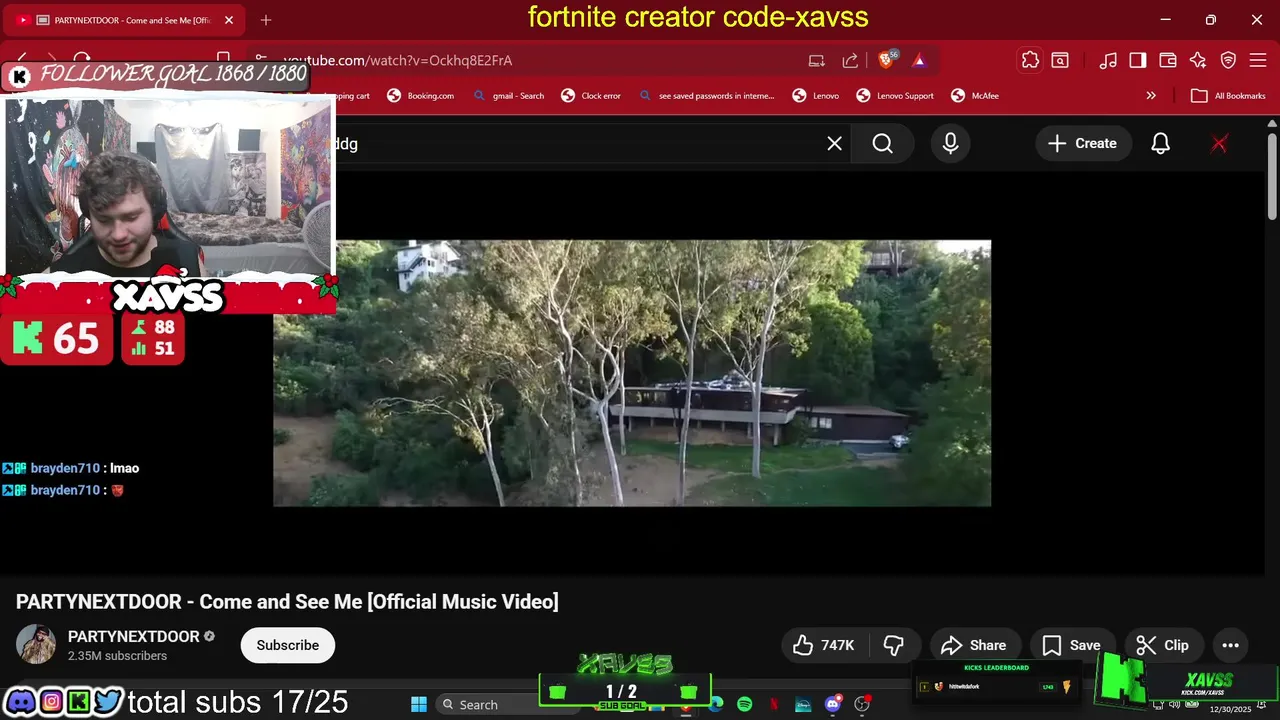Click the page vertical scrollbar

pos(1272,175)
